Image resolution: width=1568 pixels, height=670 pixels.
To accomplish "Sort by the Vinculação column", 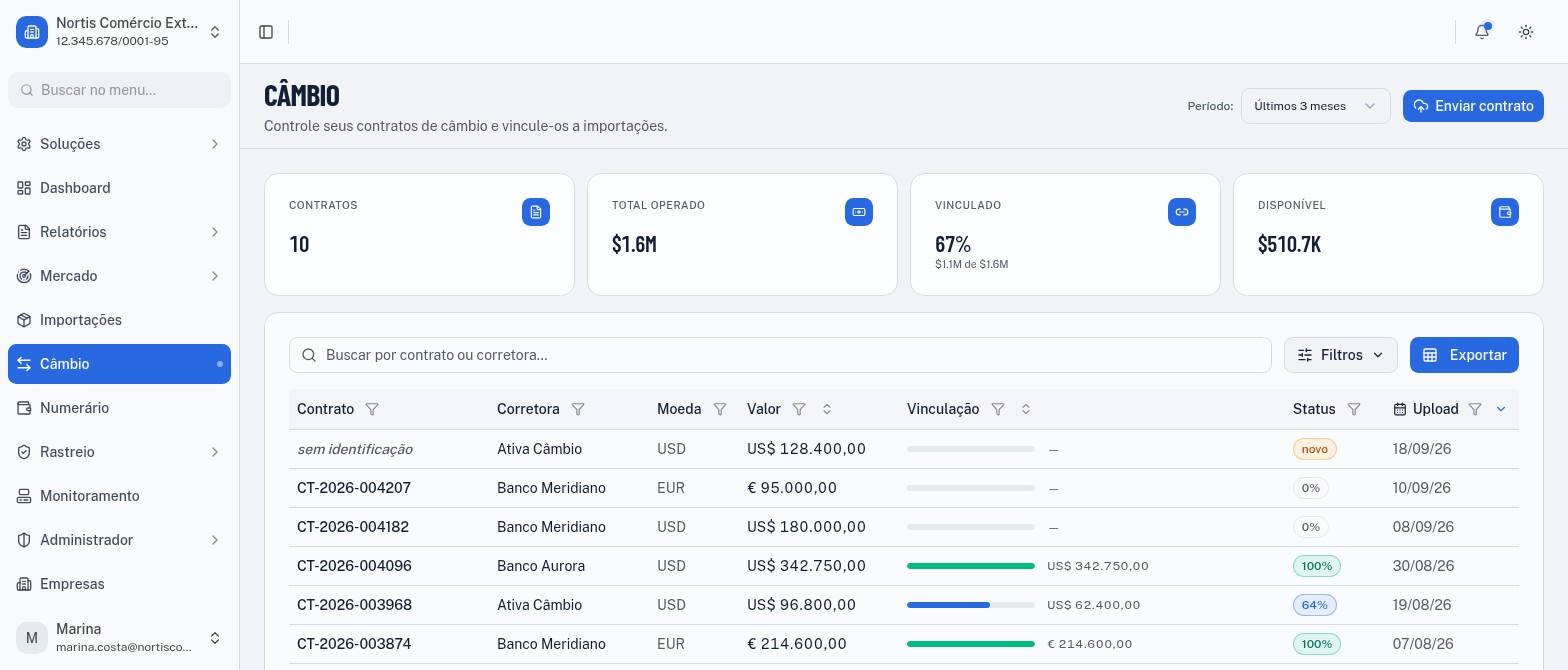I will (x=1026, y=409).
